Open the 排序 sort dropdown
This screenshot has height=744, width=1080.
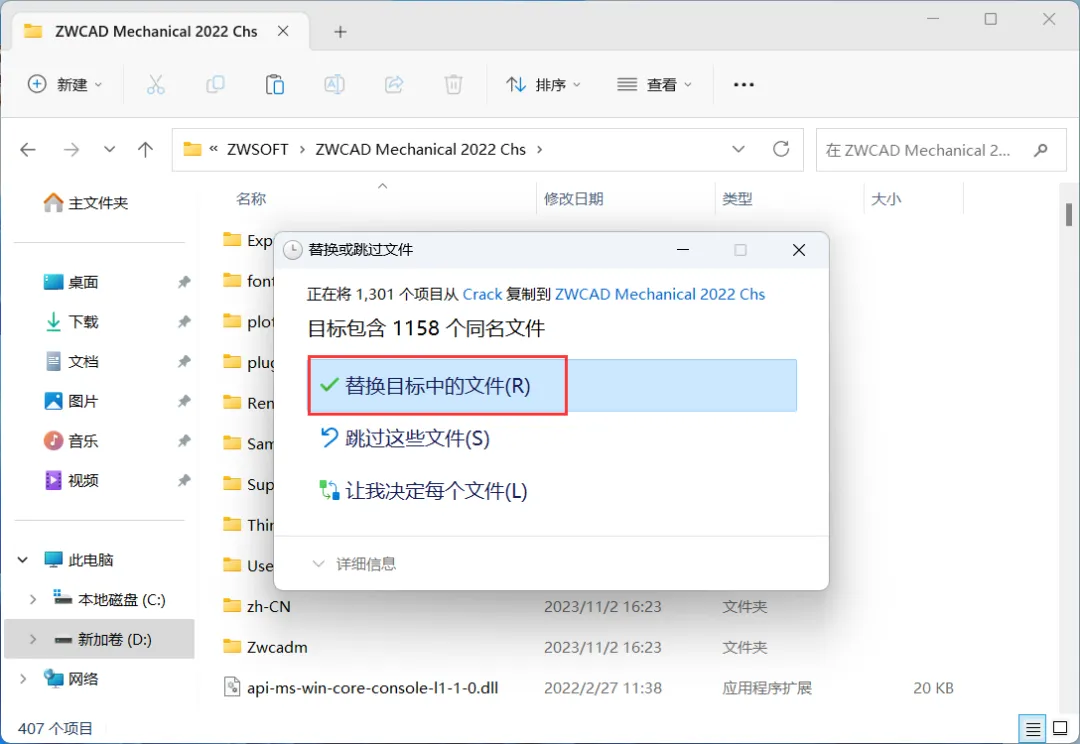[543, 85]
